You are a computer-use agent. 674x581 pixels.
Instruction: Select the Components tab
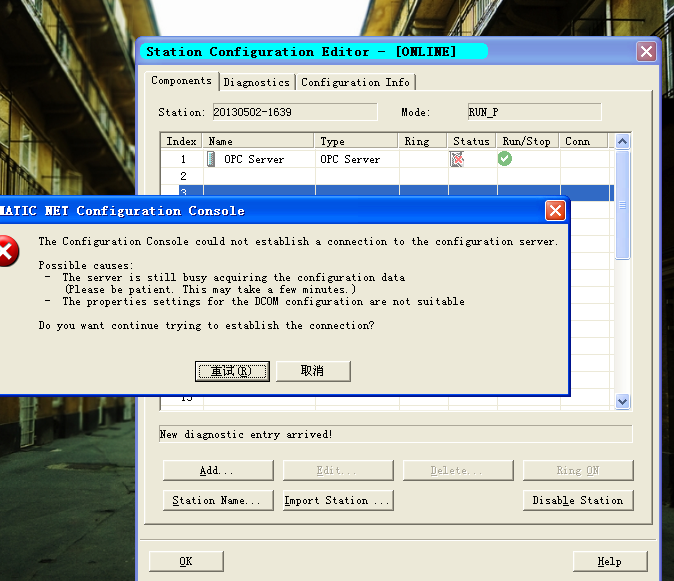[181, 81]
